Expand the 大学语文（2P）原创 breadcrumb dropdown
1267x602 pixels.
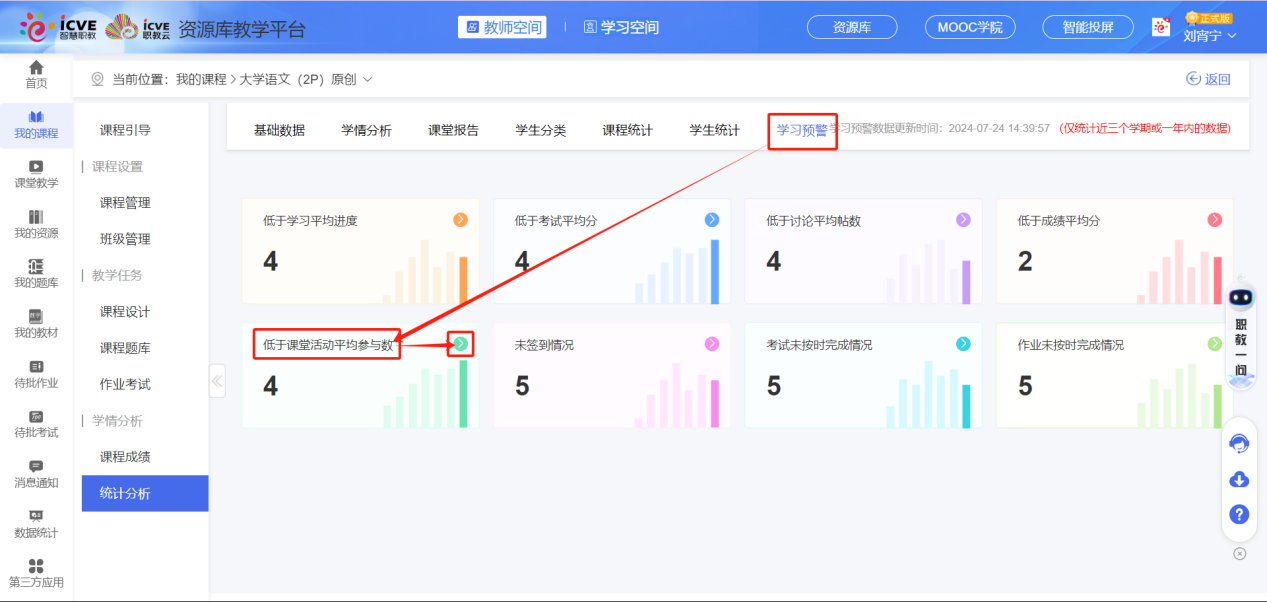tap(368, 78)
